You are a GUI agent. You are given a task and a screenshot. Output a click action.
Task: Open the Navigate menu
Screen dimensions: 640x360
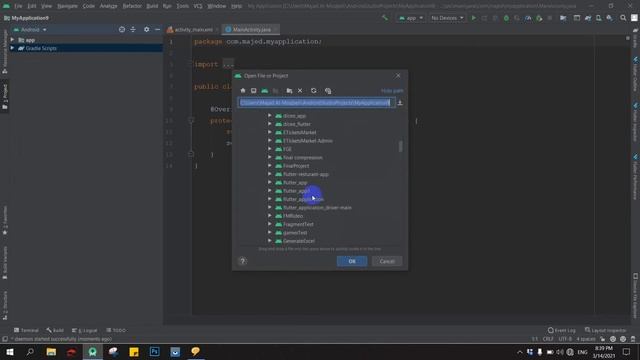[x=67, y=6]
